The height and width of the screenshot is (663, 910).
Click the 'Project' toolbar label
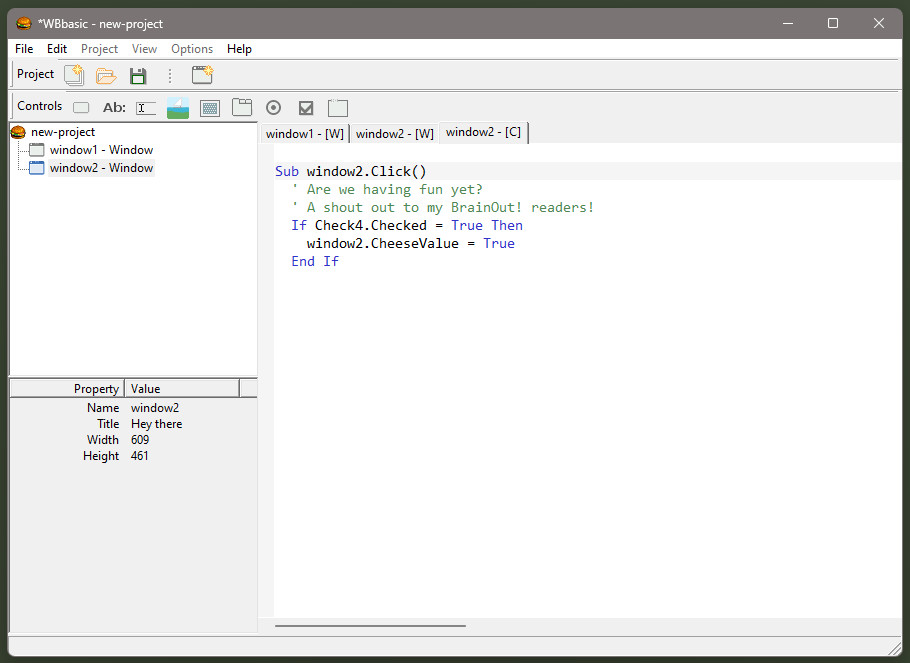(x=35, y=74)
